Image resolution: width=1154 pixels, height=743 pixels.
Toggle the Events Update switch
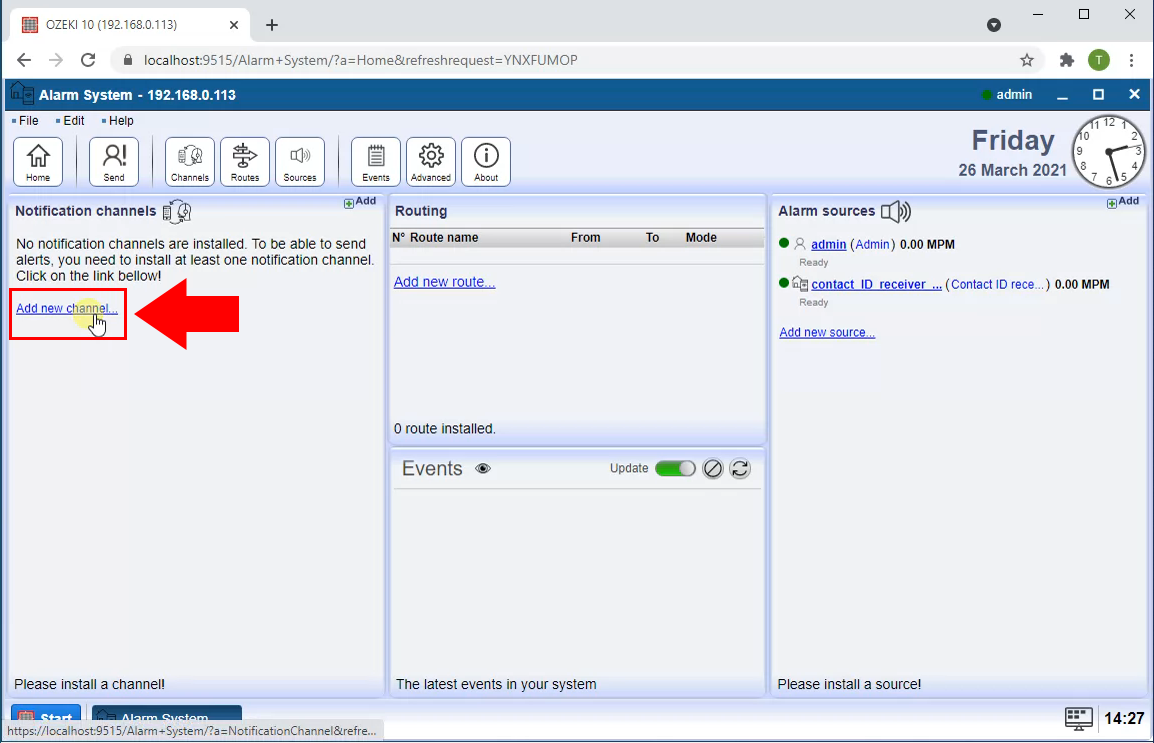click(675, 469)
